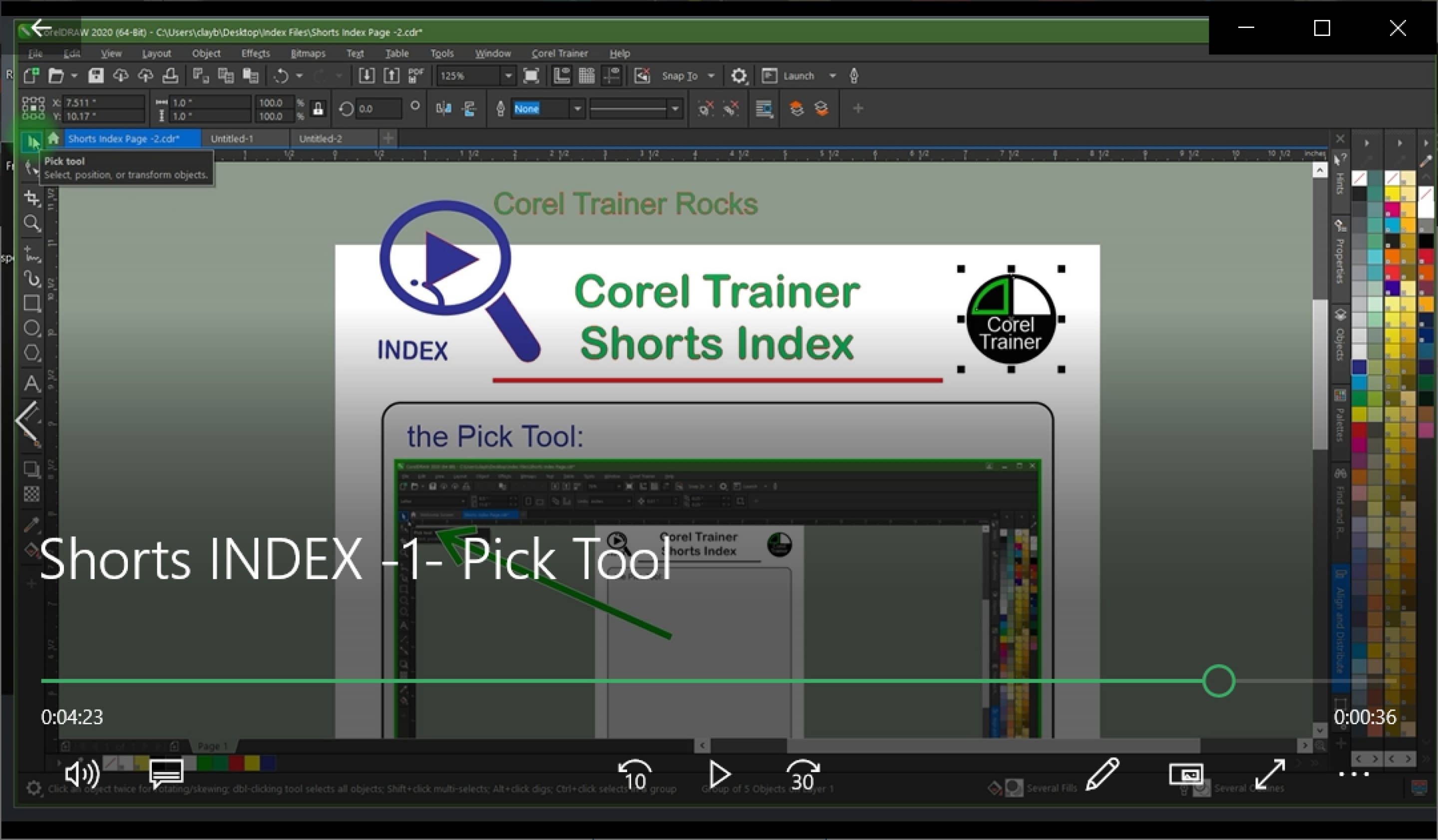The height and width of the screenshot is (840, 1438).
Task: Previous video with the player's left chevron
Action: (x=26, y=420)
